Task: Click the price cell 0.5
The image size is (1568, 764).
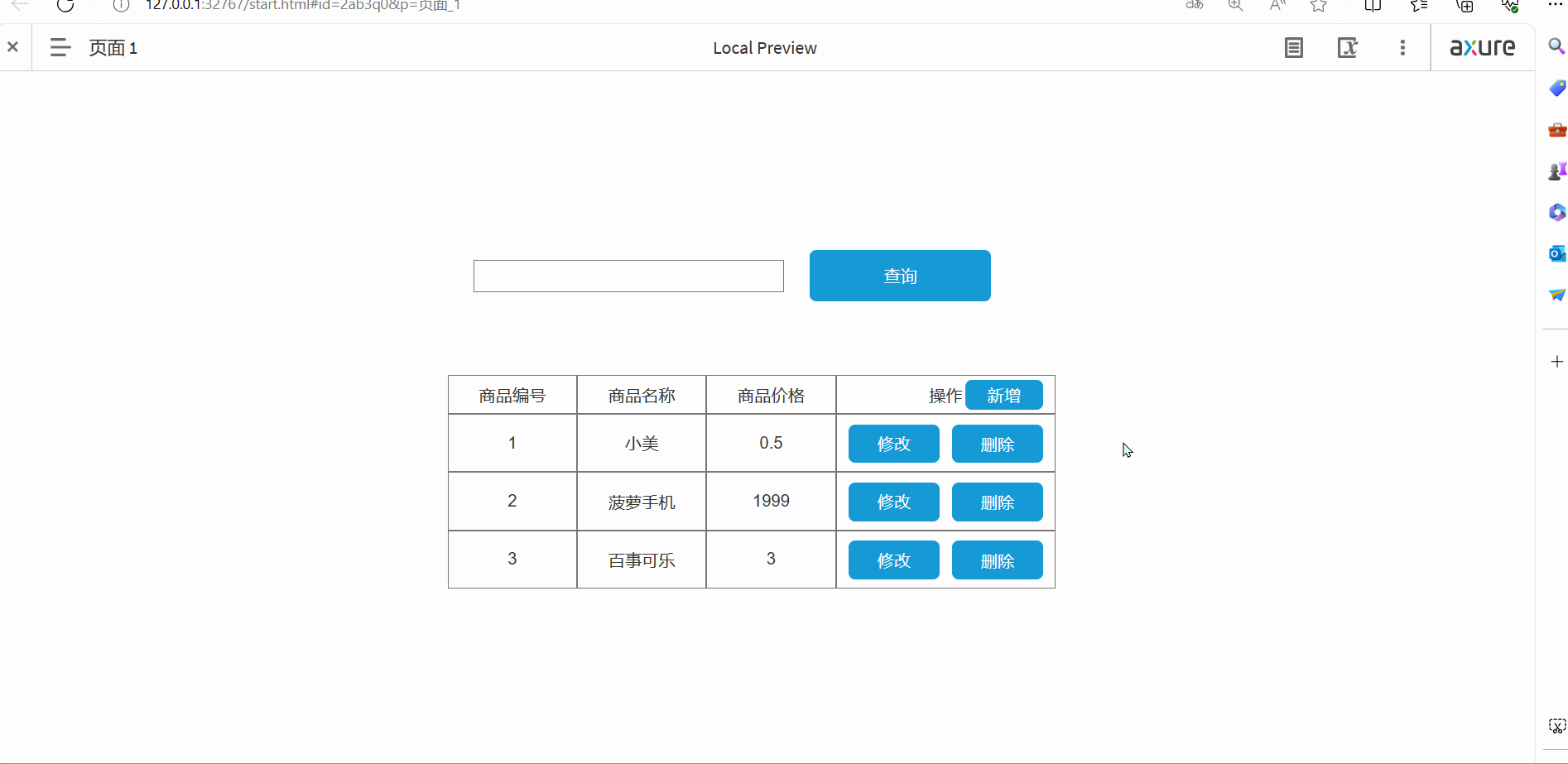Action: (771, 443)
